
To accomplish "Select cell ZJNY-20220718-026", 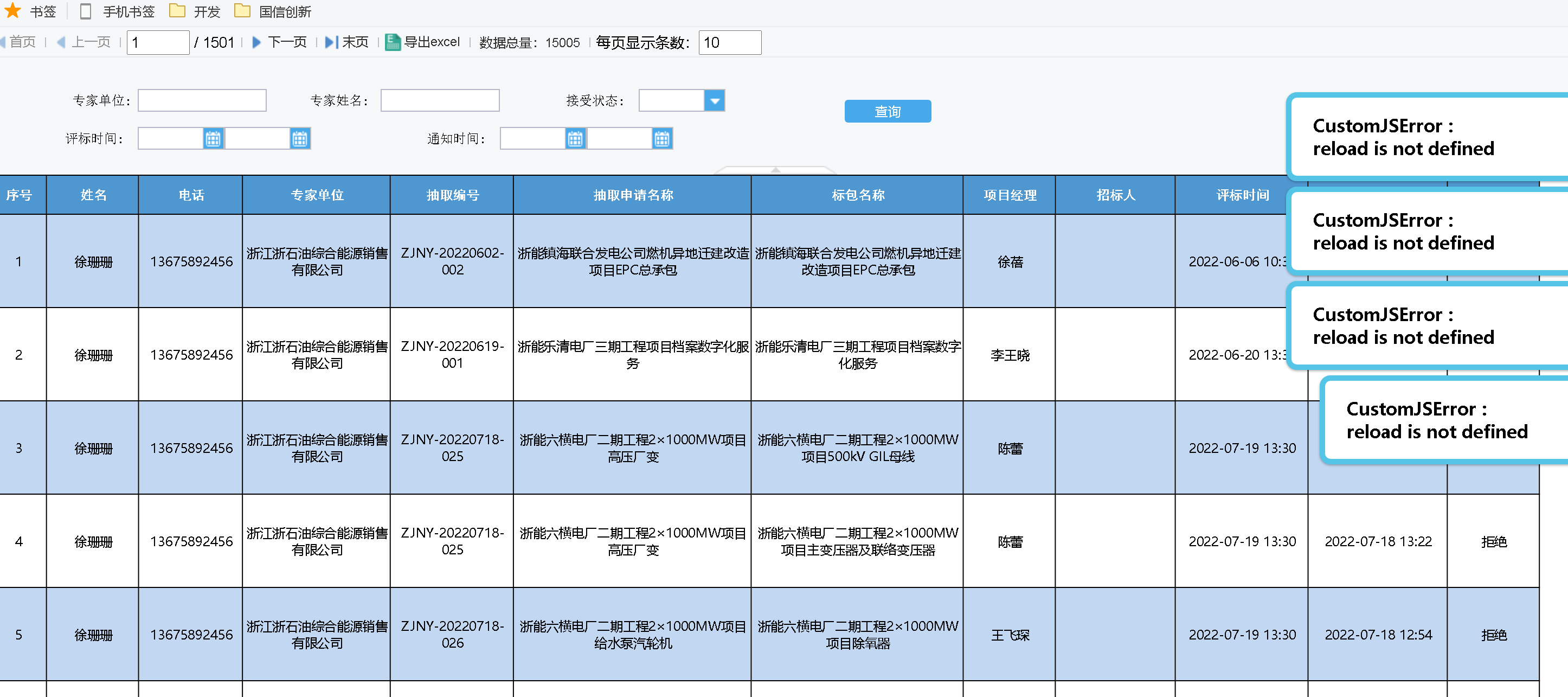I will pos(452,634).
